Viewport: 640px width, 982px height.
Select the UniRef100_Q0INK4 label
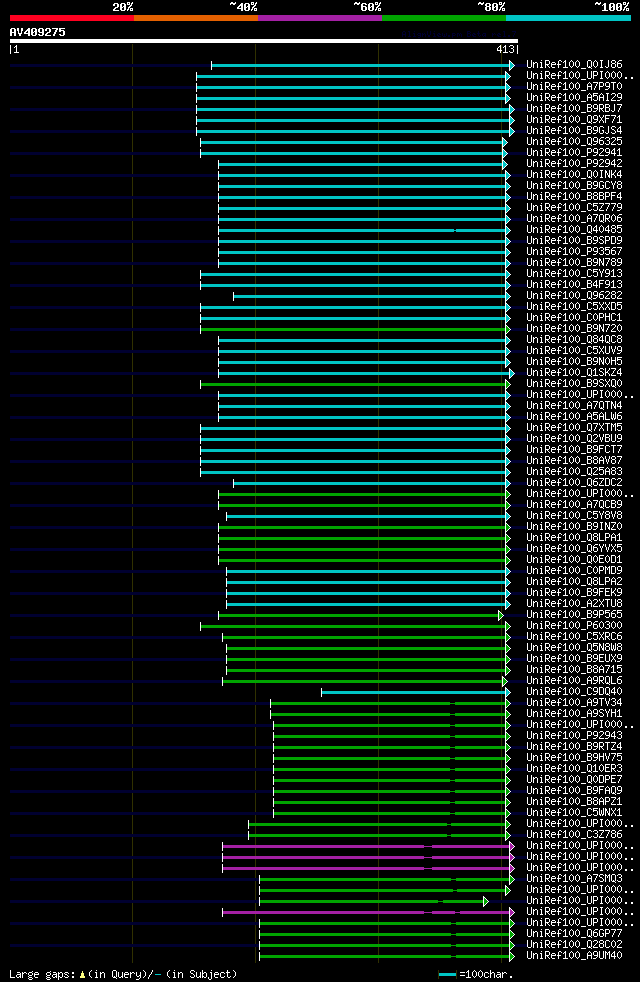click(574, 175)
